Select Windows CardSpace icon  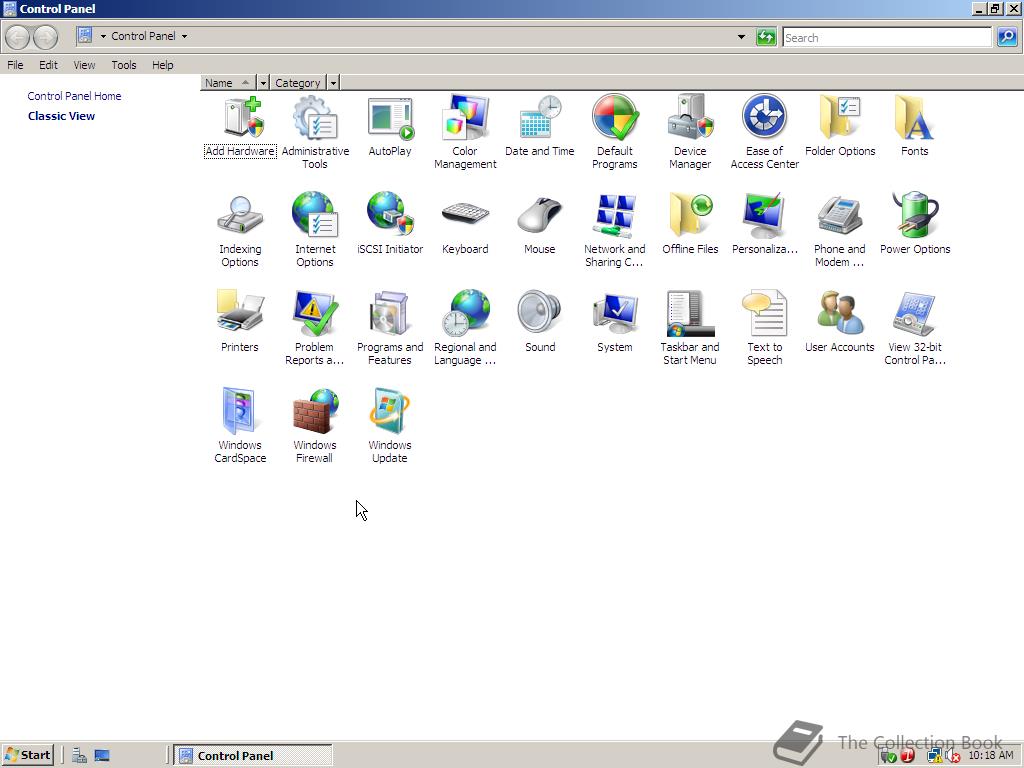240,426
